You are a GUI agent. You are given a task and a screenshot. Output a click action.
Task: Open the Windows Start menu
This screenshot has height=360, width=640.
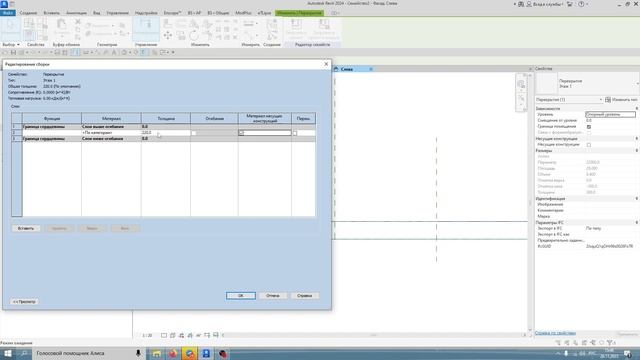[8, 353]
